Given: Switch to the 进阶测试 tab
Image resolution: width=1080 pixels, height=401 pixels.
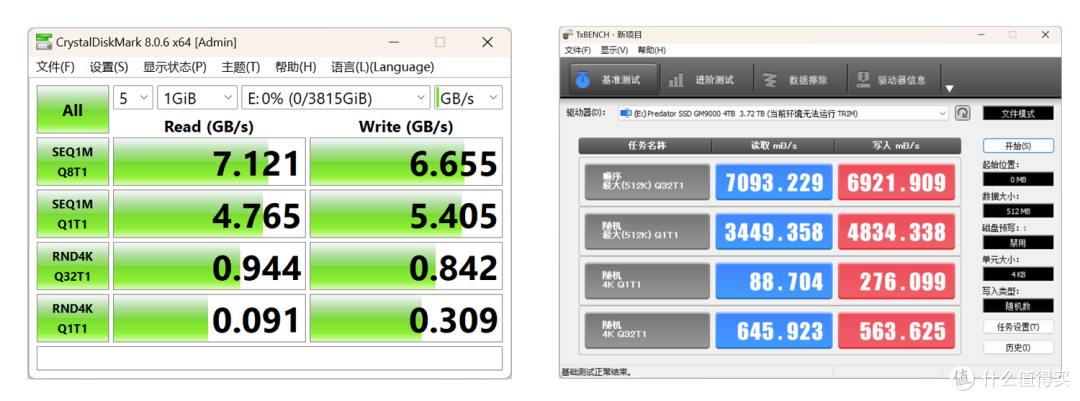Looking at the screenshot, I should pyautogui.click(x=706, y=80).
